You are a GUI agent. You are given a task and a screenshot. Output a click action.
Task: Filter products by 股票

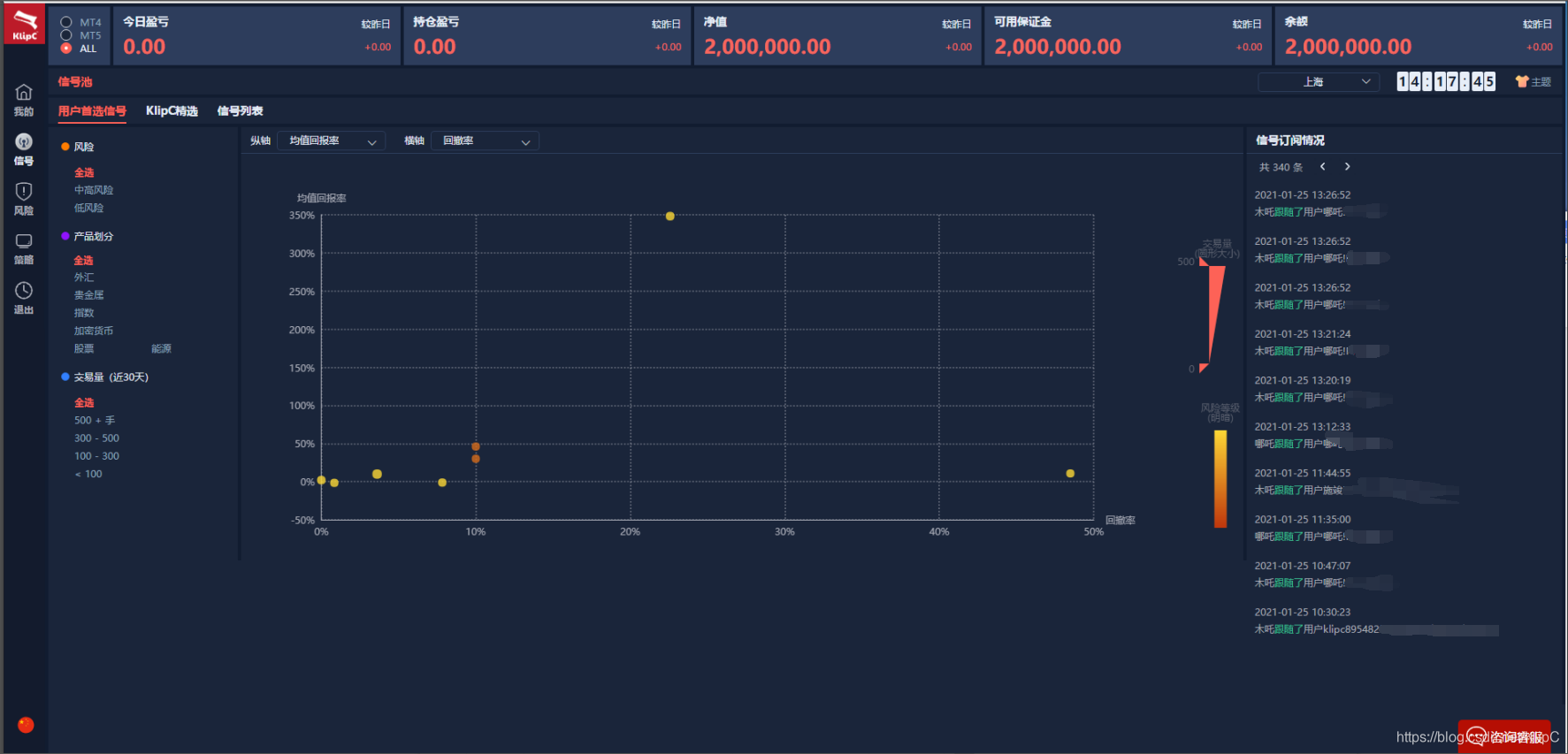[84, 348]
